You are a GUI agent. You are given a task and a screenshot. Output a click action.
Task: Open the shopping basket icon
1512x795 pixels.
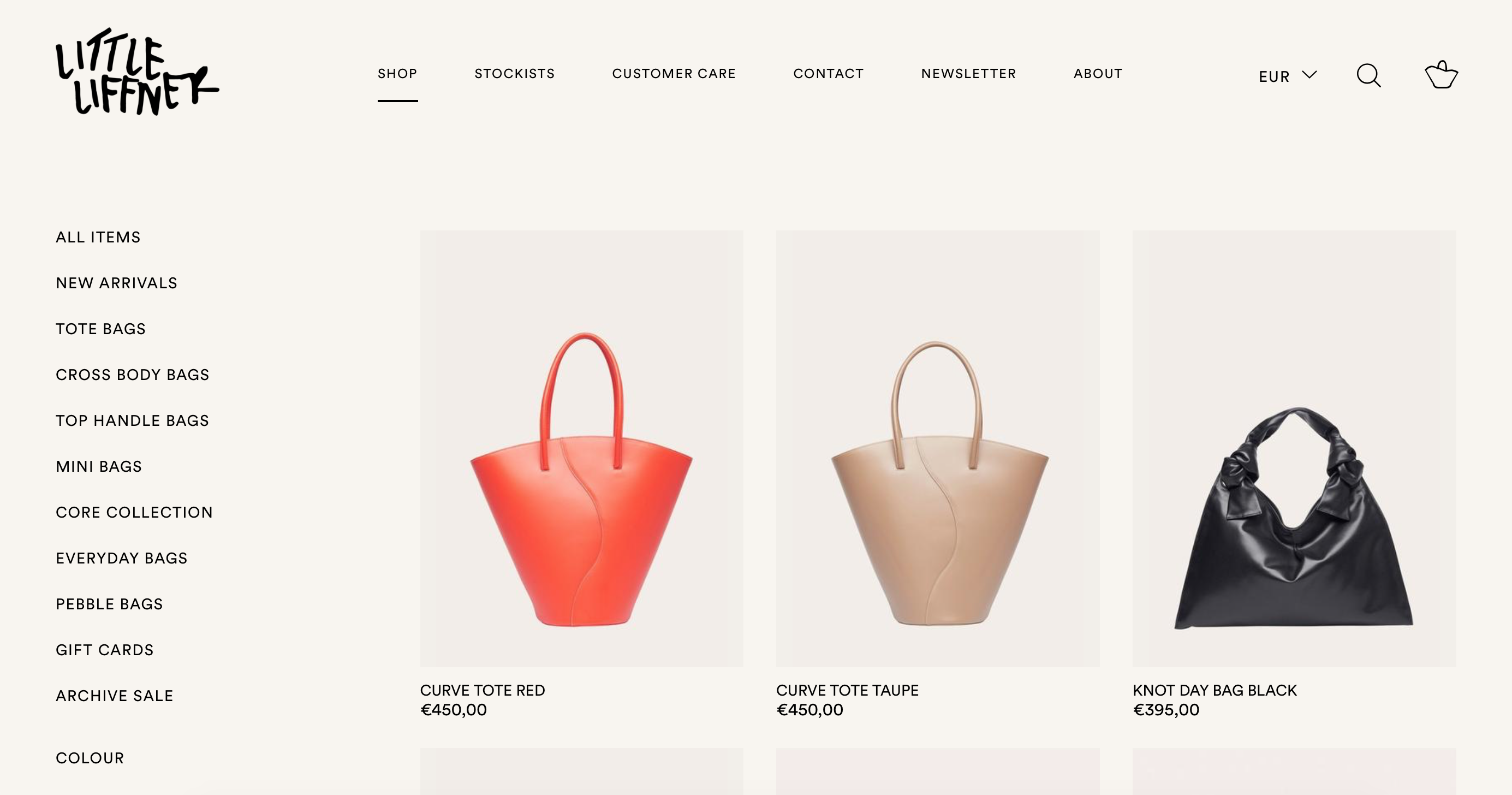[1442, 75]
